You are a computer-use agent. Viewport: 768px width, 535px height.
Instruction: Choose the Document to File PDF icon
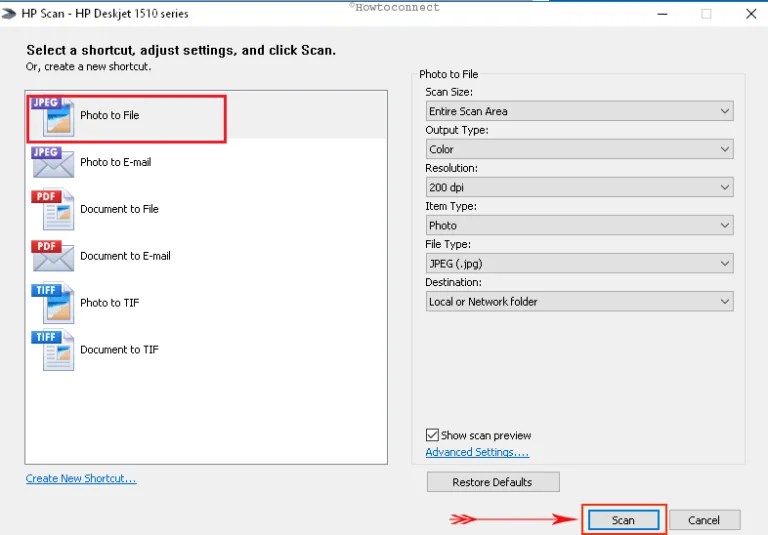(x=52, y=209)
